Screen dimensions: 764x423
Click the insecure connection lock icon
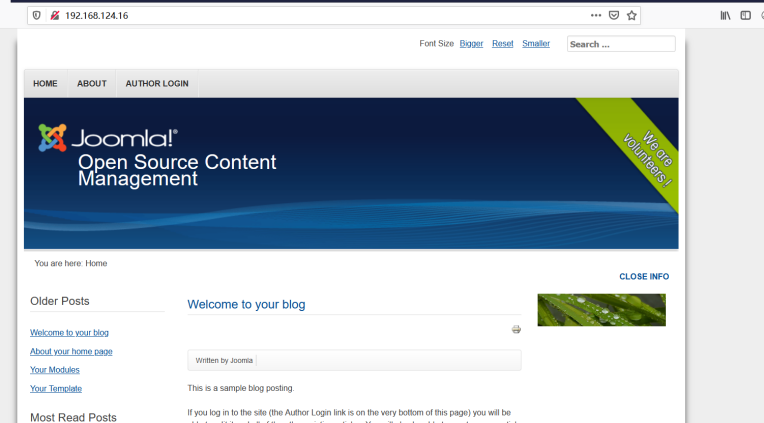55,16
